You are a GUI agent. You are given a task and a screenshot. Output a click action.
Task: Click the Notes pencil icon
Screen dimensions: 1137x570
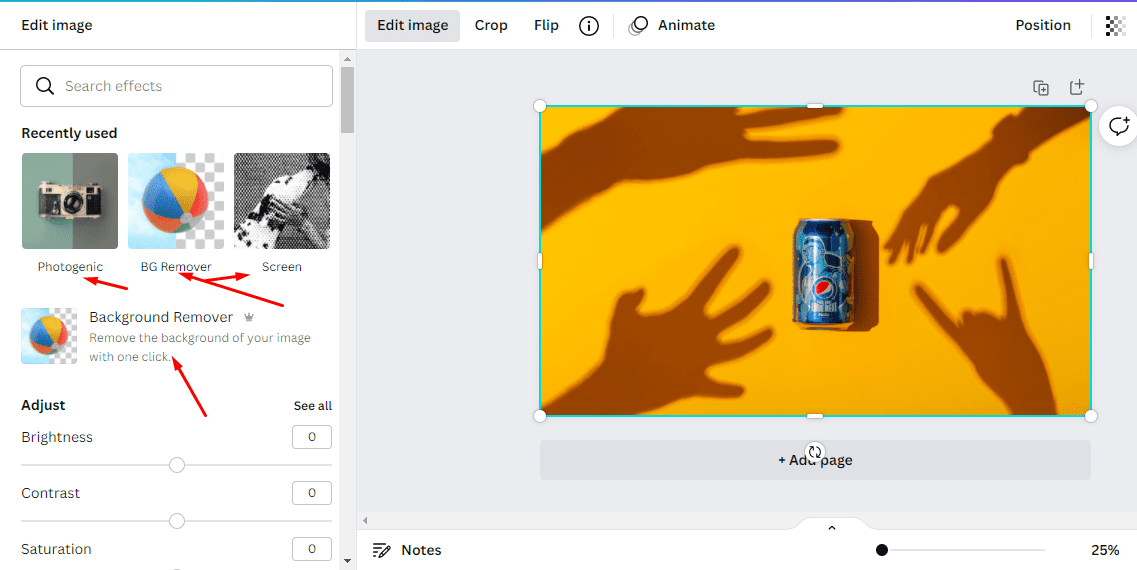coord(381,550)
